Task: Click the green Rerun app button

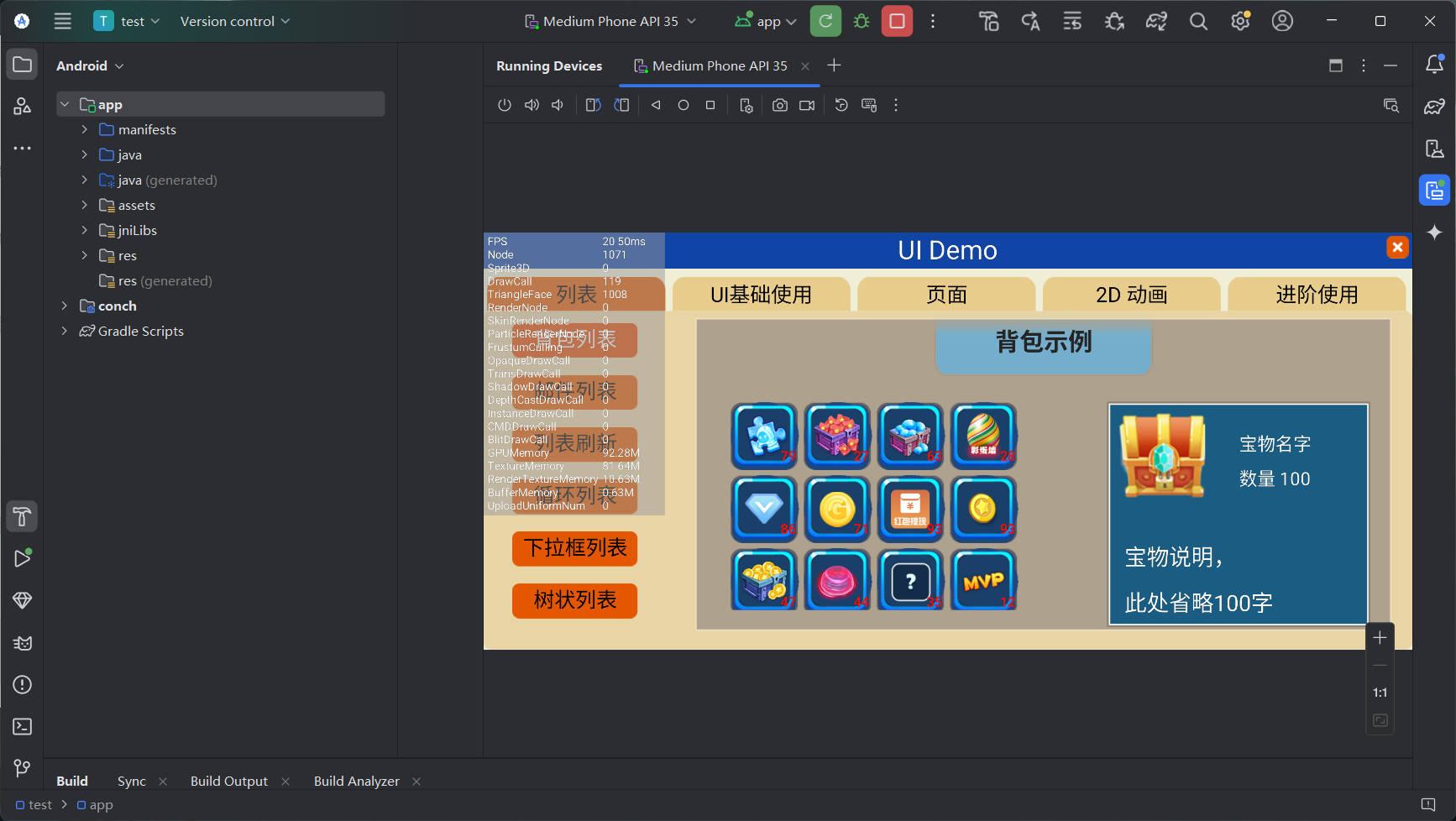Action: tap(825, 21)
